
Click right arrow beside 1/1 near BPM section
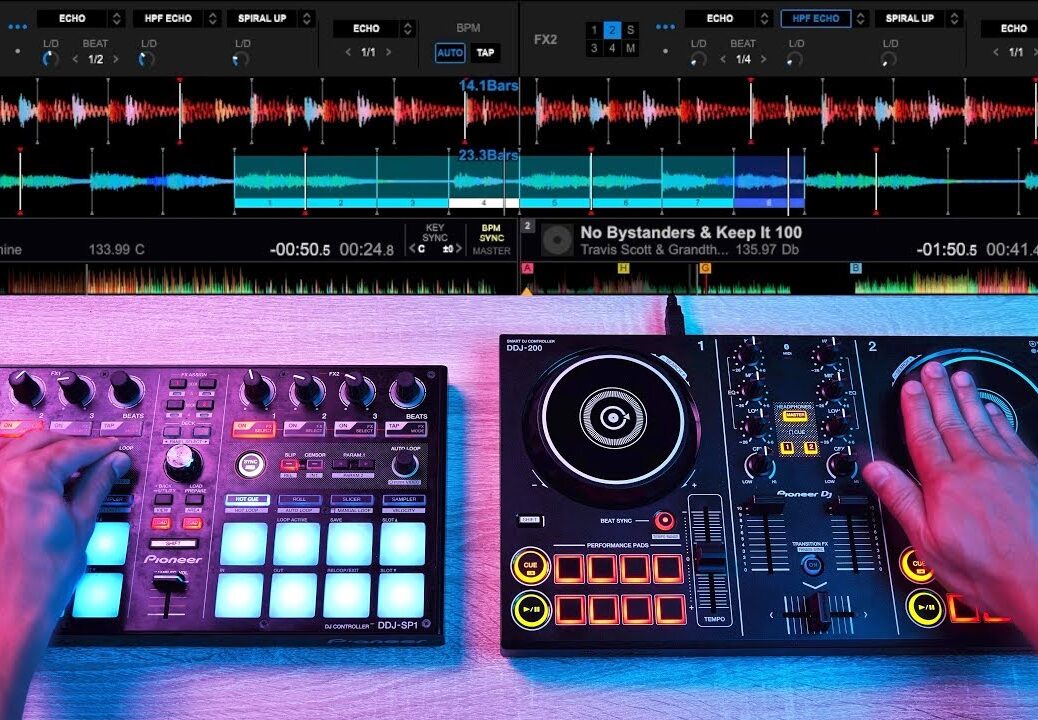(389, 52)
